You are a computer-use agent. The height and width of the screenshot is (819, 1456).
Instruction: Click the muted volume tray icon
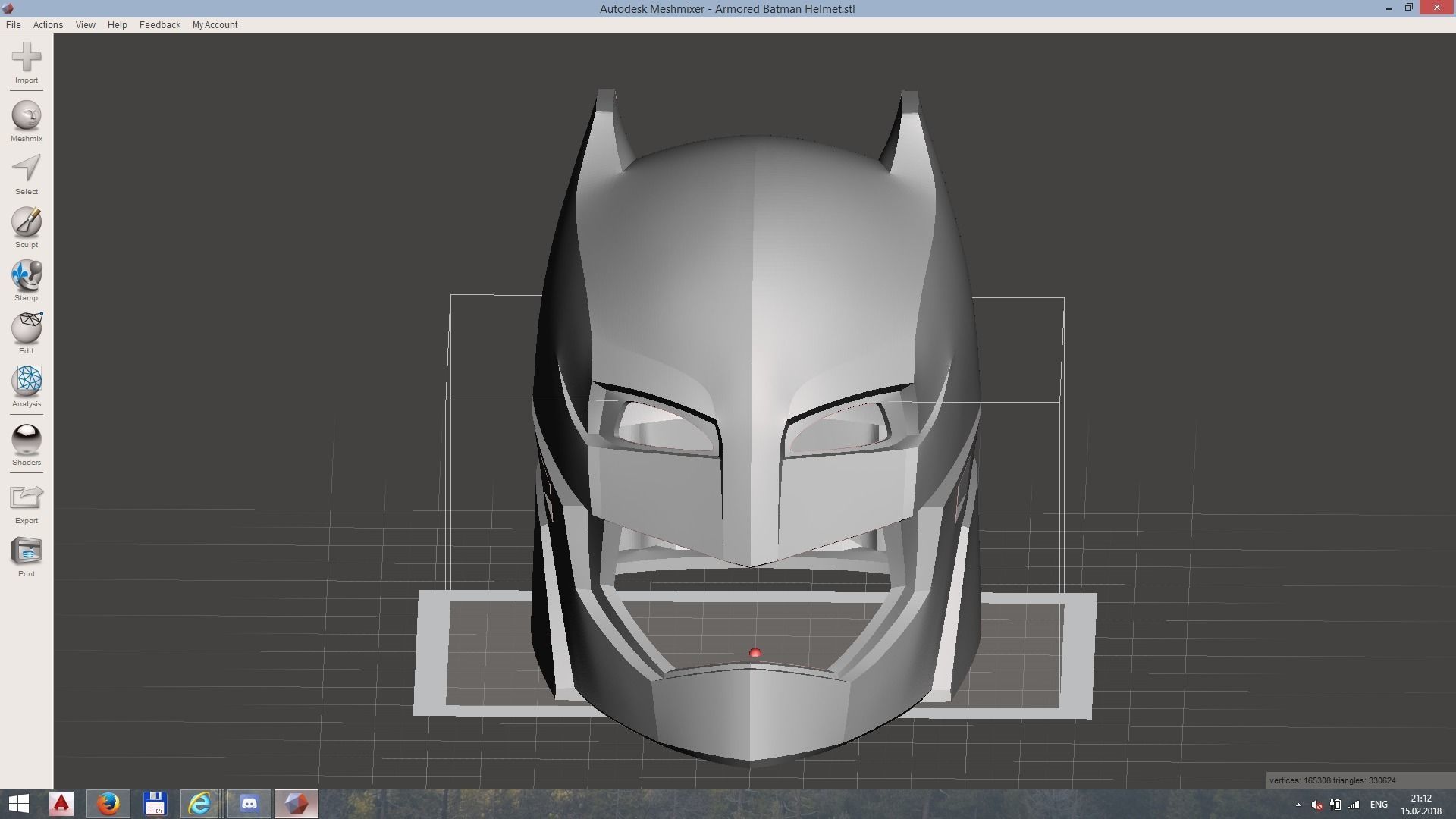(1316, 805)
